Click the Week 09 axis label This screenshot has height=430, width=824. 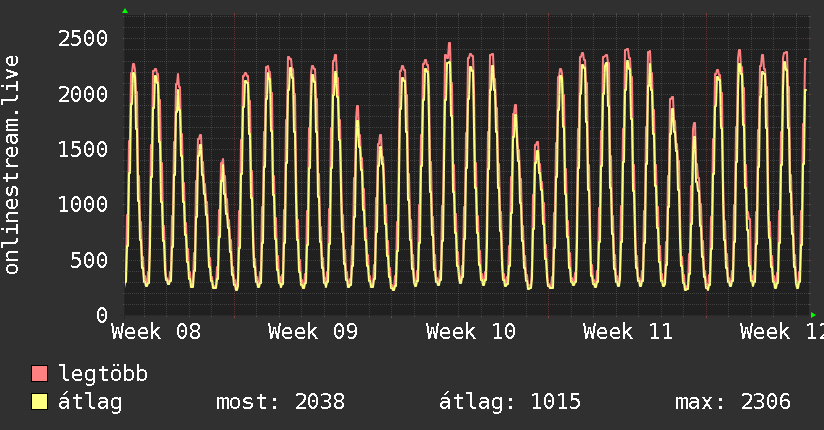313,332
